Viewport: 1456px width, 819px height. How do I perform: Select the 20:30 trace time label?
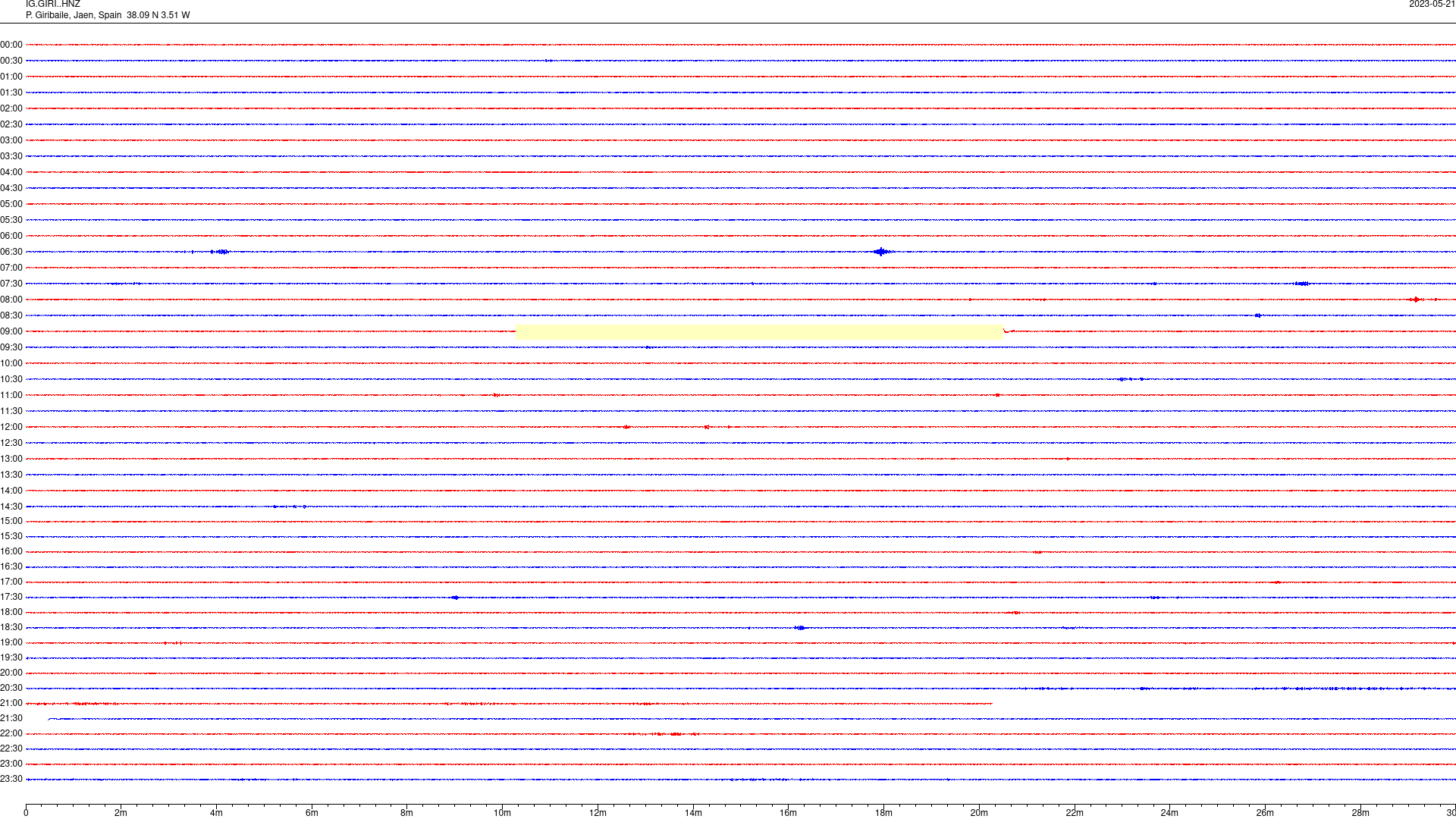[11, 688]
